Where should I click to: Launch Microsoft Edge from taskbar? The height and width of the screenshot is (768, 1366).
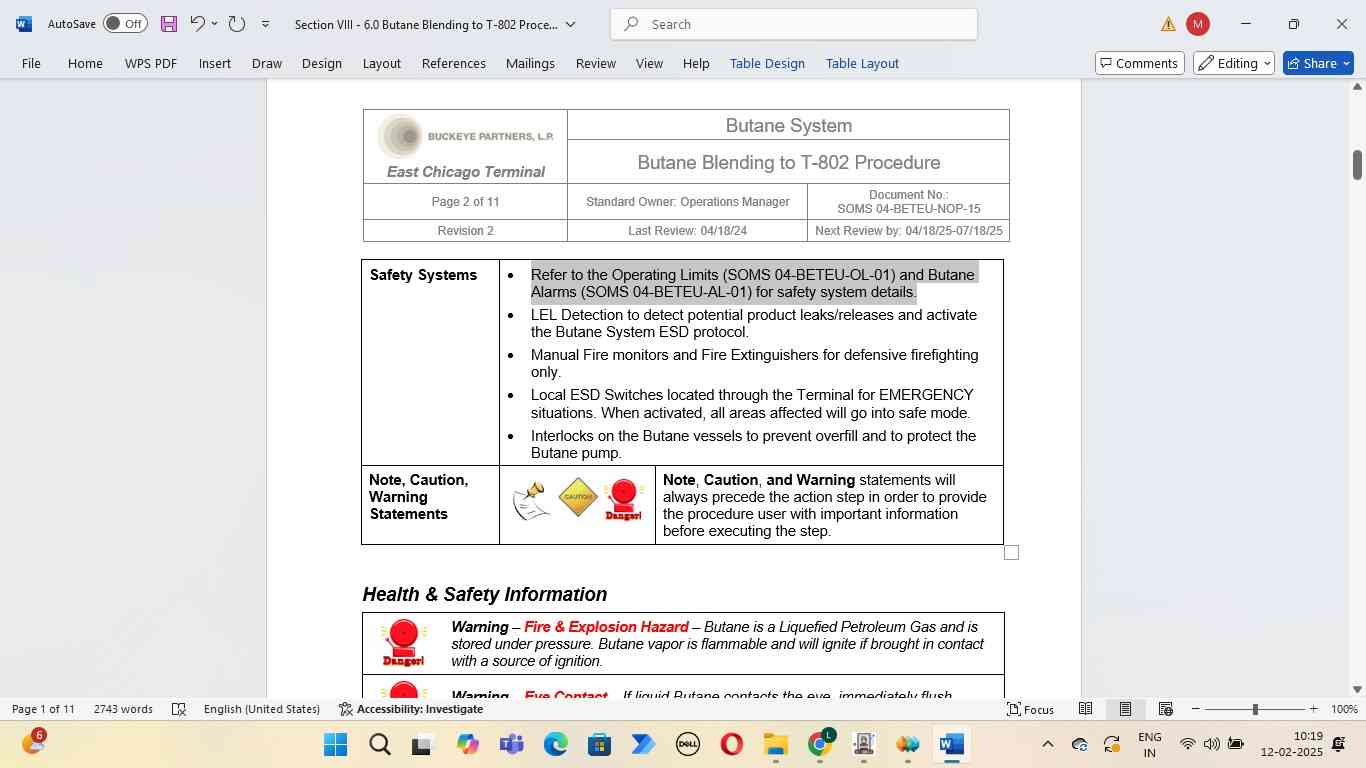coord(555,744)
